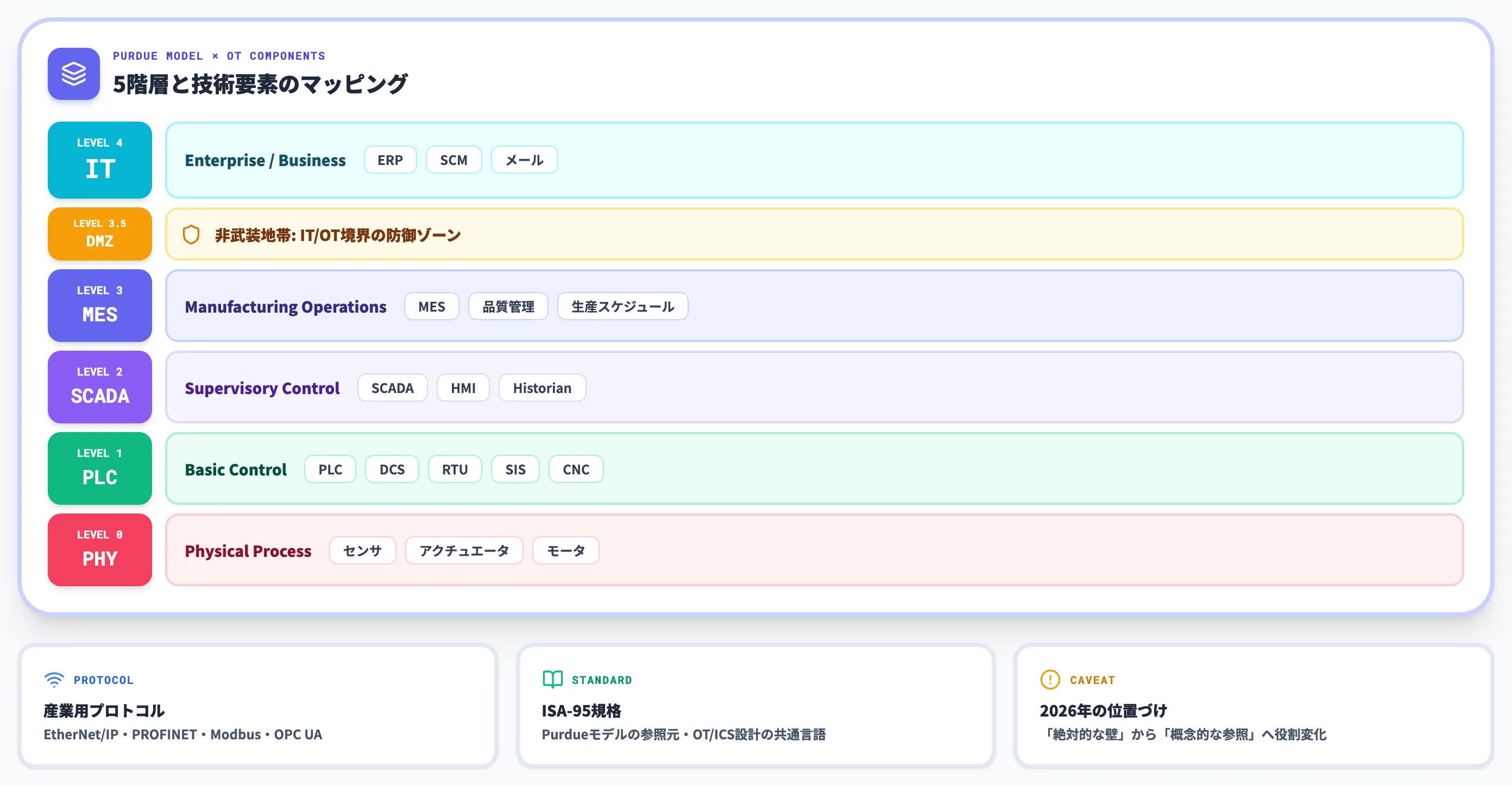Click the RTU chip
The image size is (1512, 786).
pyautogui.click(x=455, y=469)
